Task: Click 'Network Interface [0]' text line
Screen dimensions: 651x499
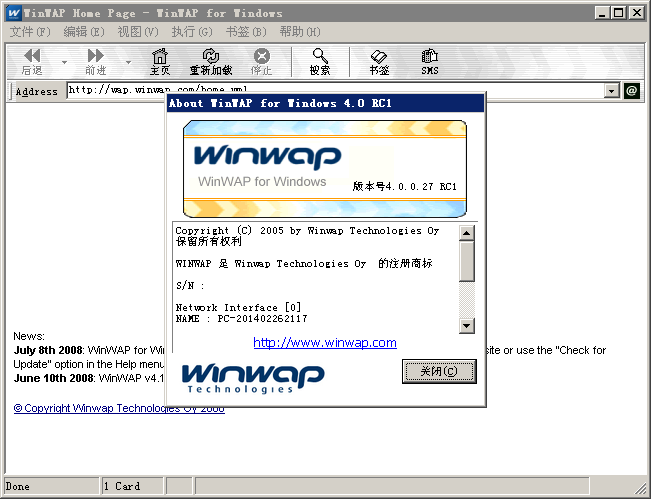Action: pyautogui.click(x=238, y=308)
